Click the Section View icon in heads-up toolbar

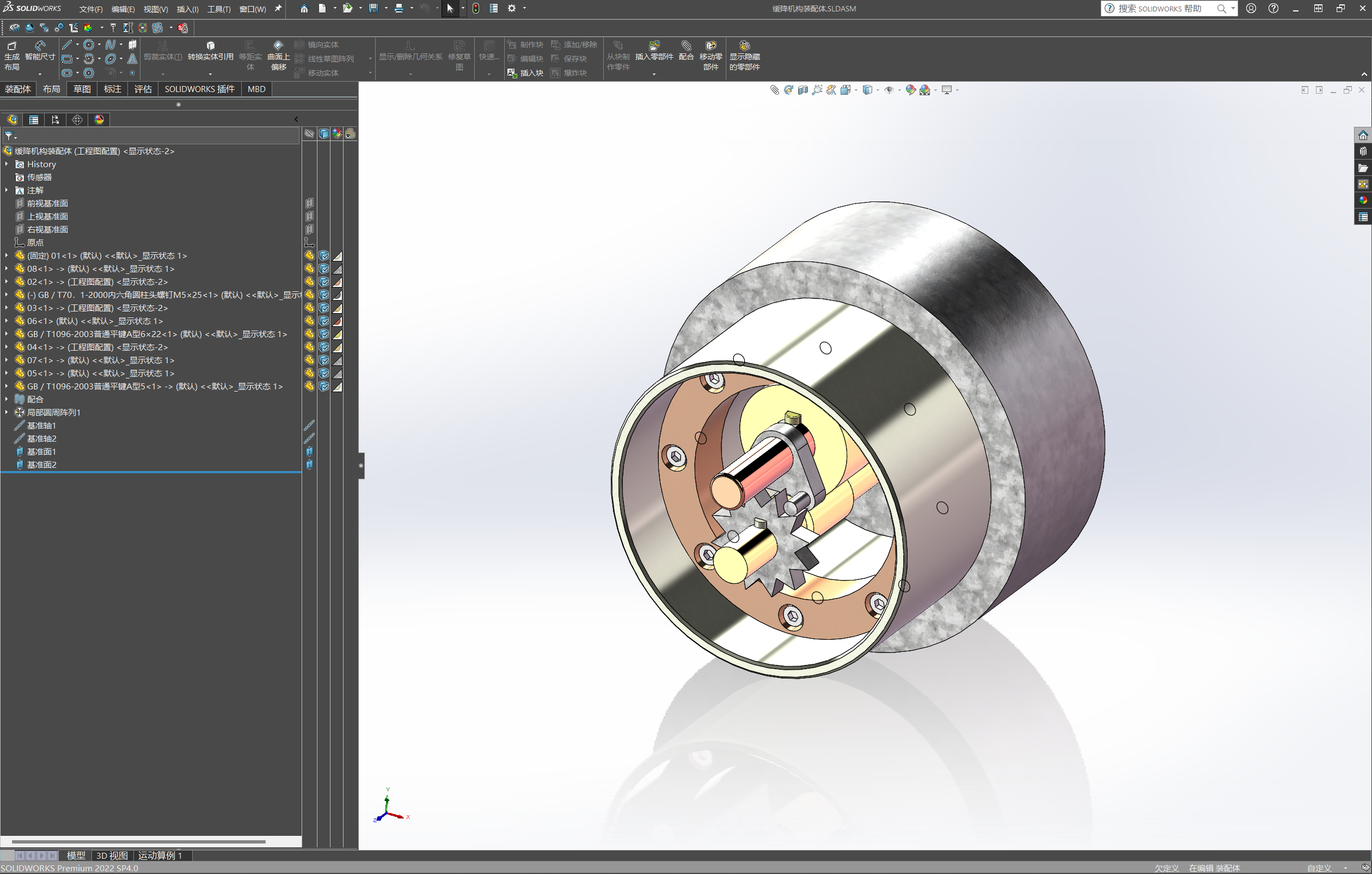[x=803, y=89]
